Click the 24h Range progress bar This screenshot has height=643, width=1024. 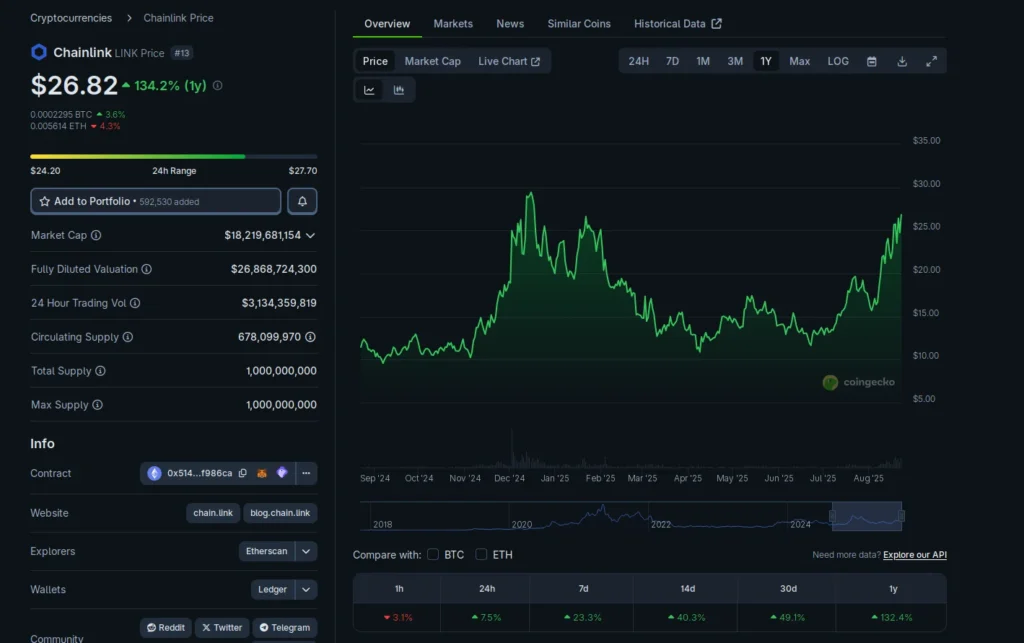coord(174,157)
